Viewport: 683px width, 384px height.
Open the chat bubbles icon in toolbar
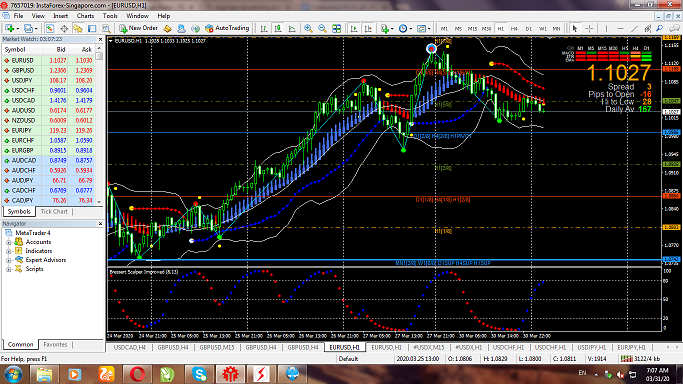[674, 28]
